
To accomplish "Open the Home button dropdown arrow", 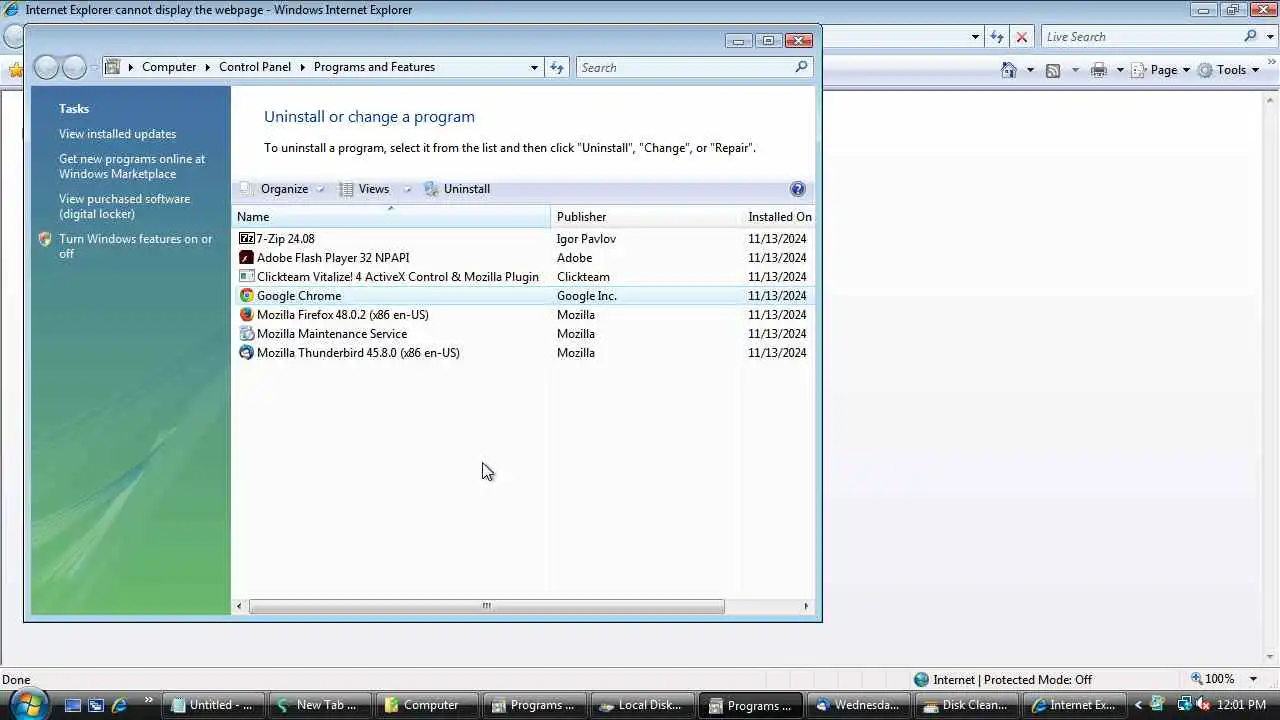I will pyautogui.click(x=1030, y=70).
